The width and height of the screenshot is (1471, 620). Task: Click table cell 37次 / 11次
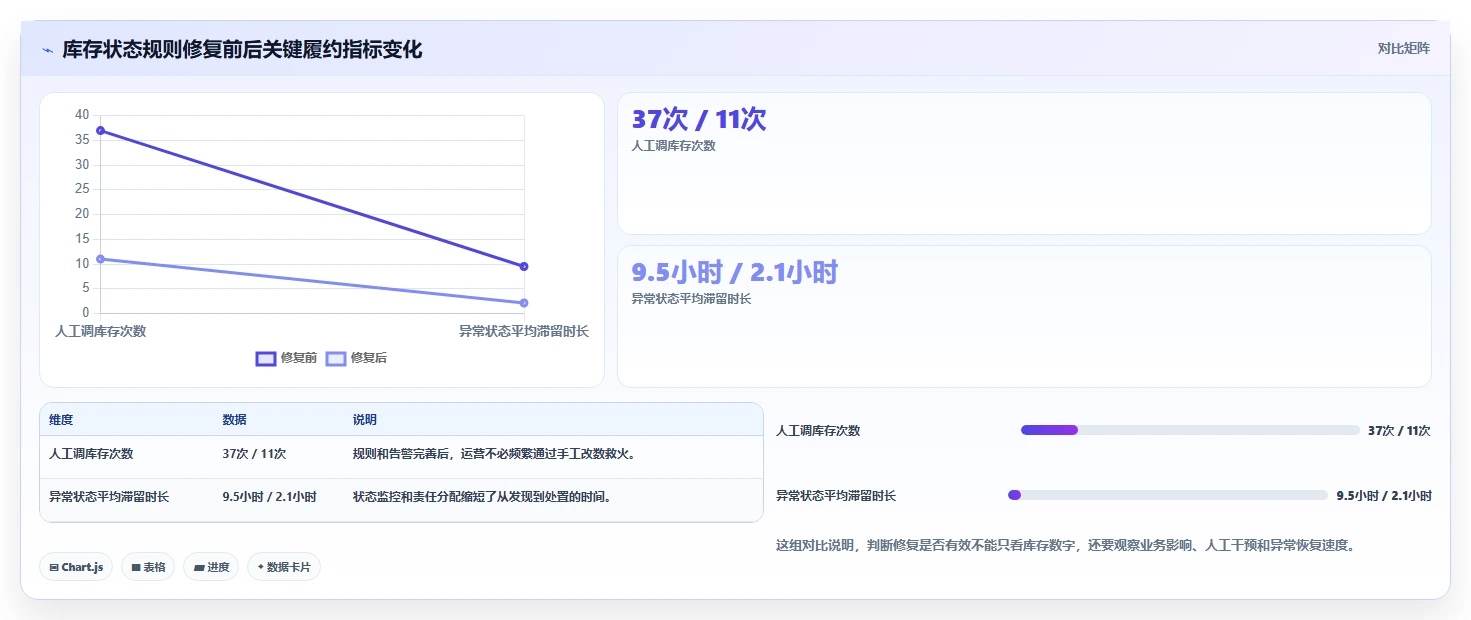(x=254, y=454)
